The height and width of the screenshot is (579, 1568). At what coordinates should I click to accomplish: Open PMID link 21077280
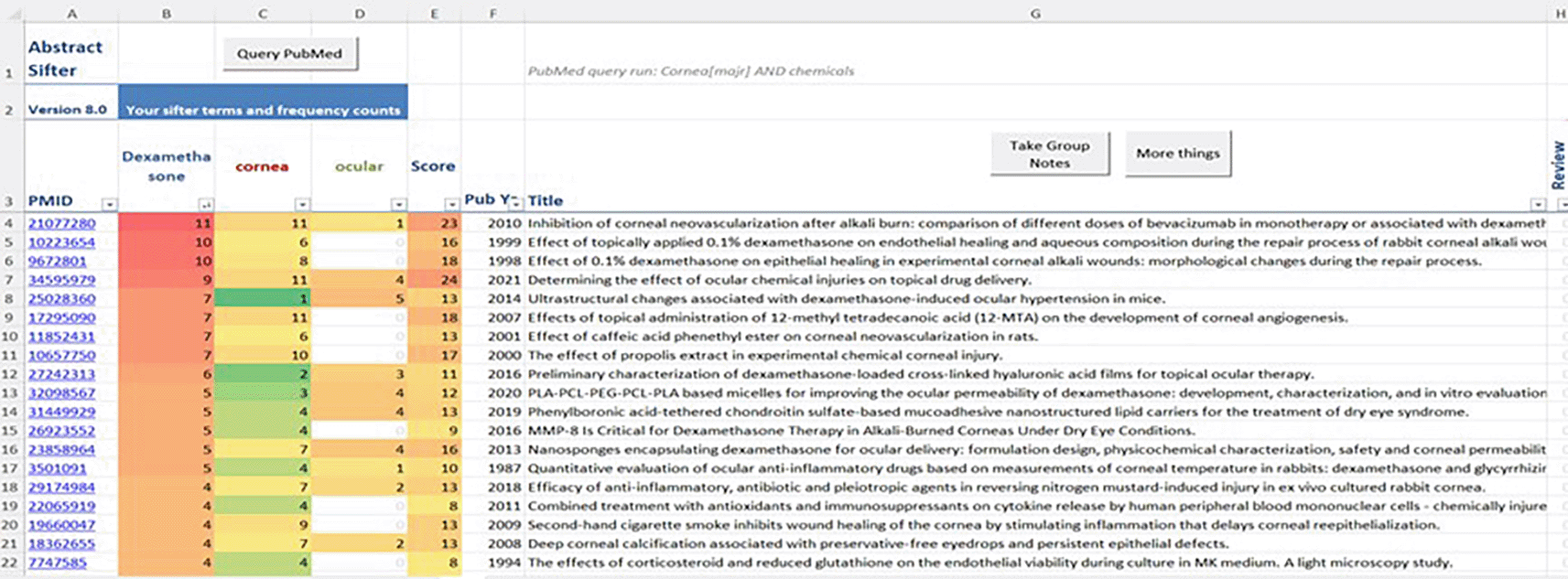tap(61, 223)
